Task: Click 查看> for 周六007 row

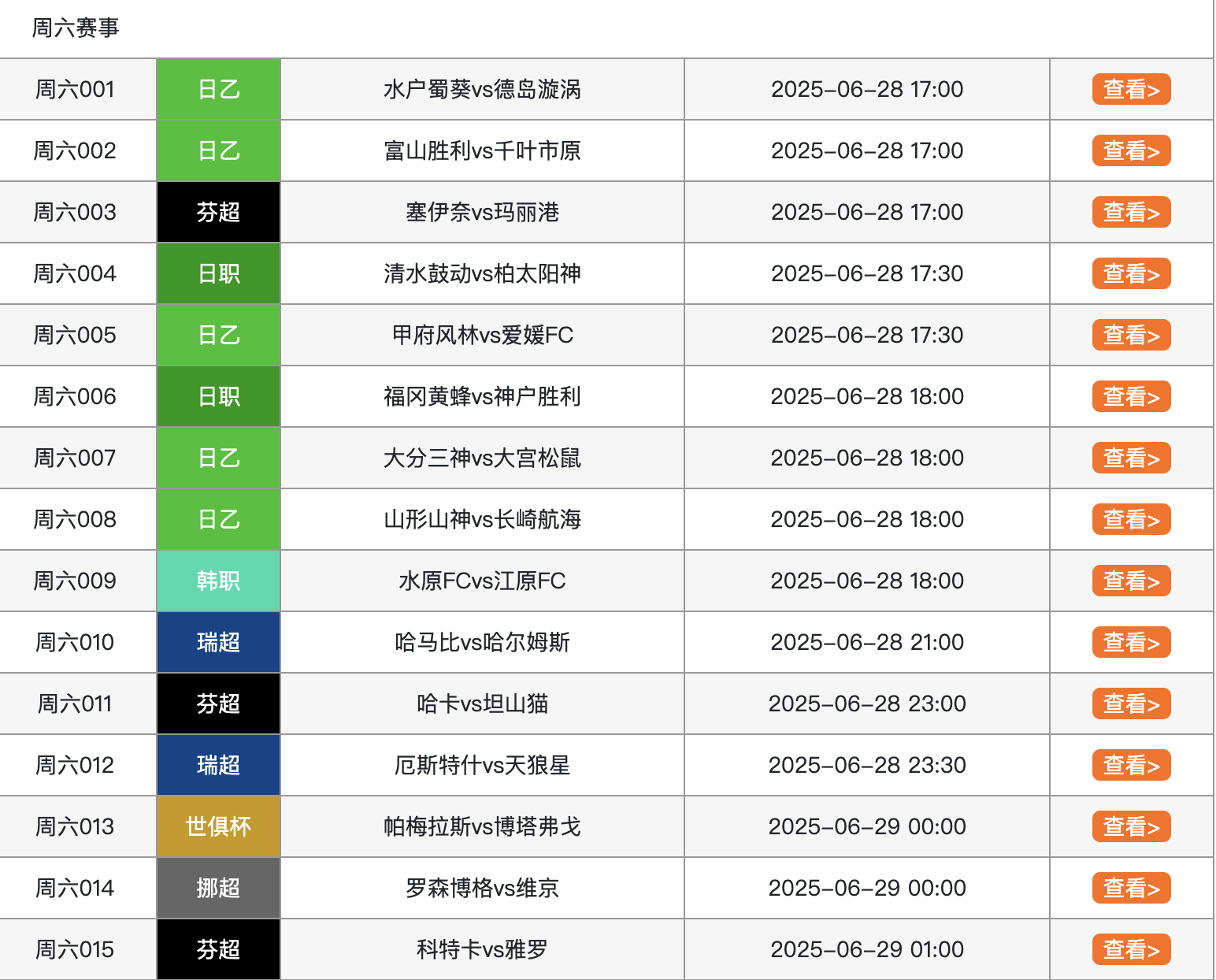Action: coord(1131,458)
